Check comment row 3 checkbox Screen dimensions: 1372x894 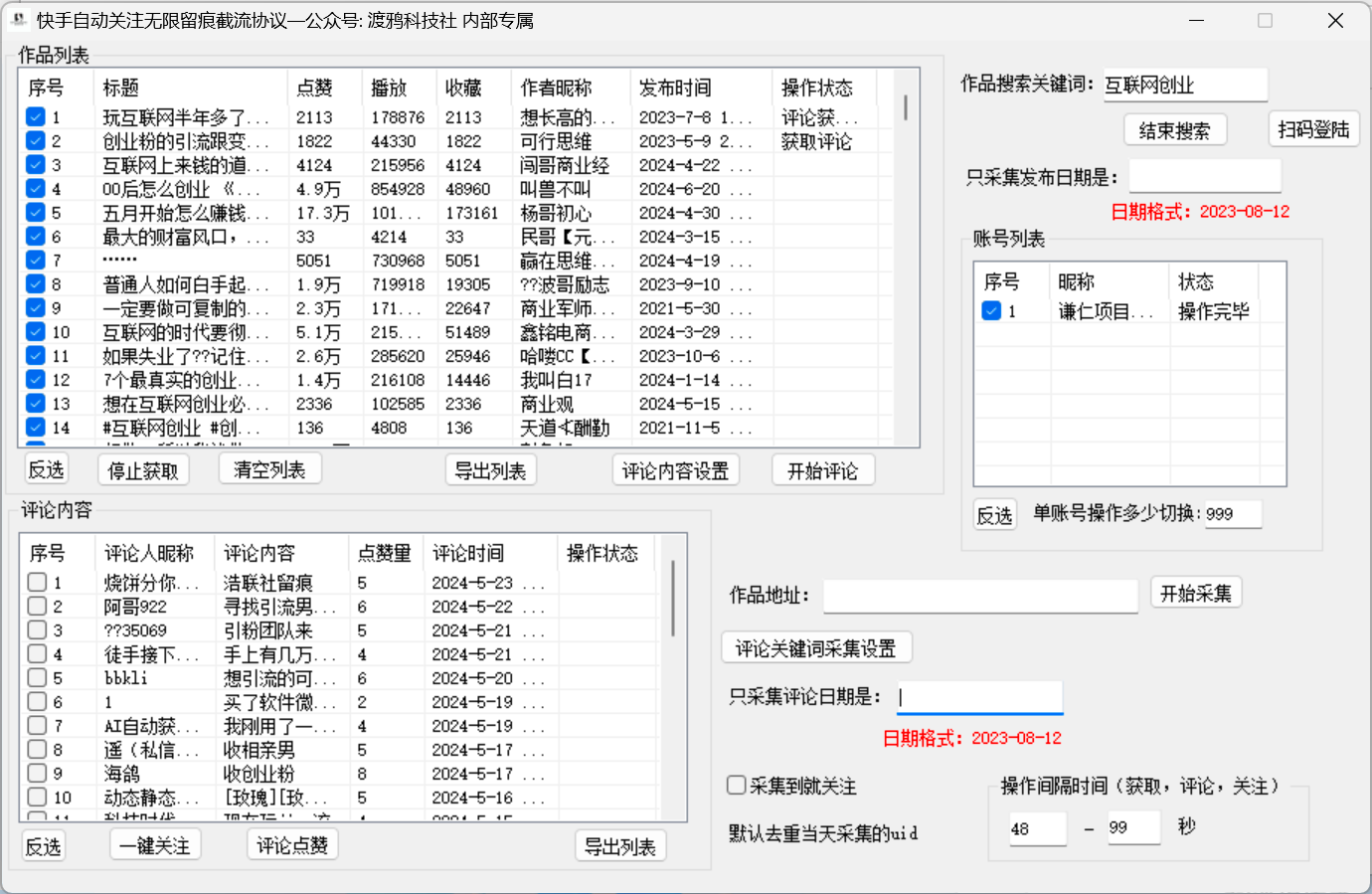click(x=38, y=630)
